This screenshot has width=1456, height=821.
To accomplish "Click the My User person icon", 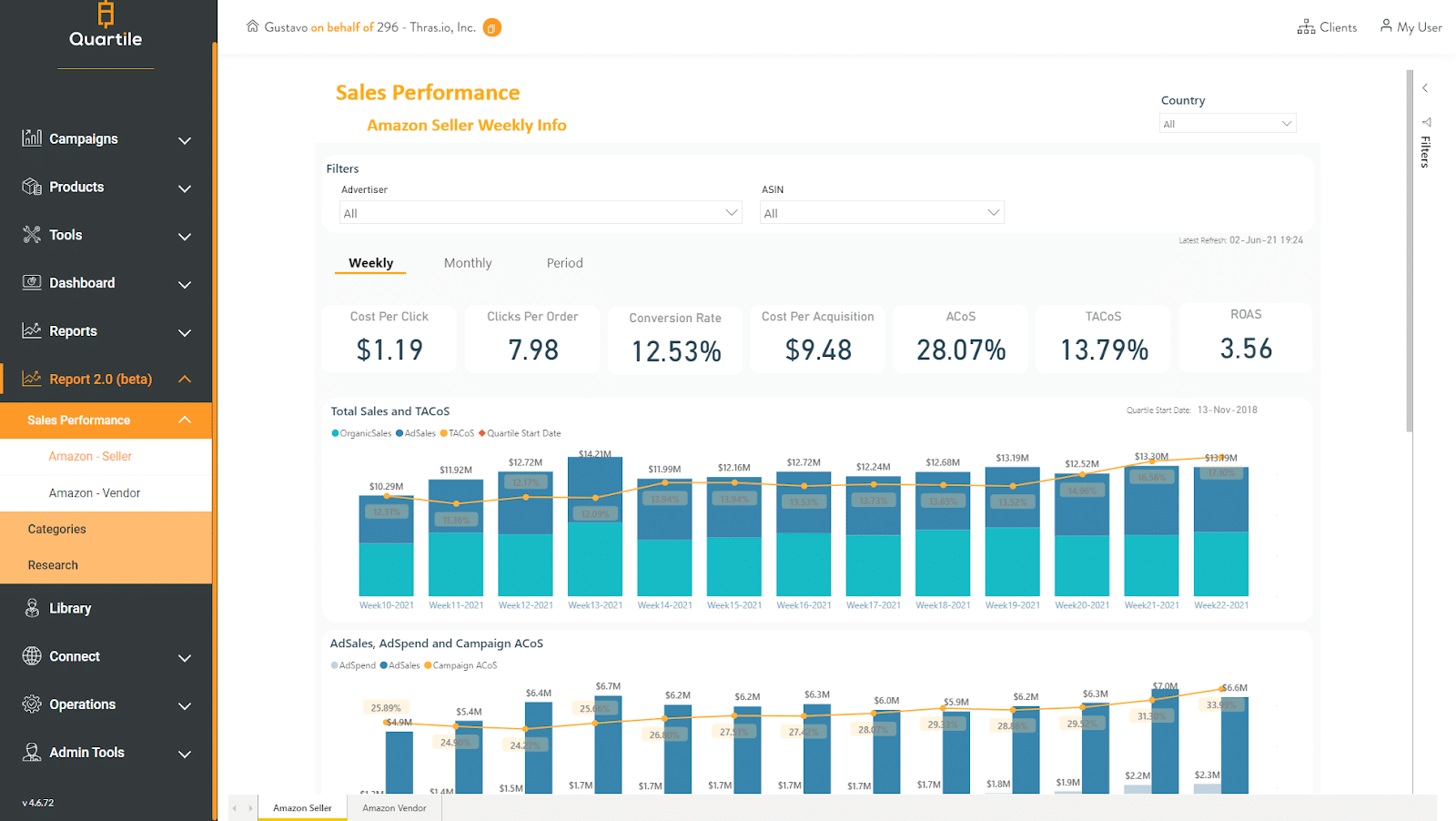I will (x=1386, y=25).
